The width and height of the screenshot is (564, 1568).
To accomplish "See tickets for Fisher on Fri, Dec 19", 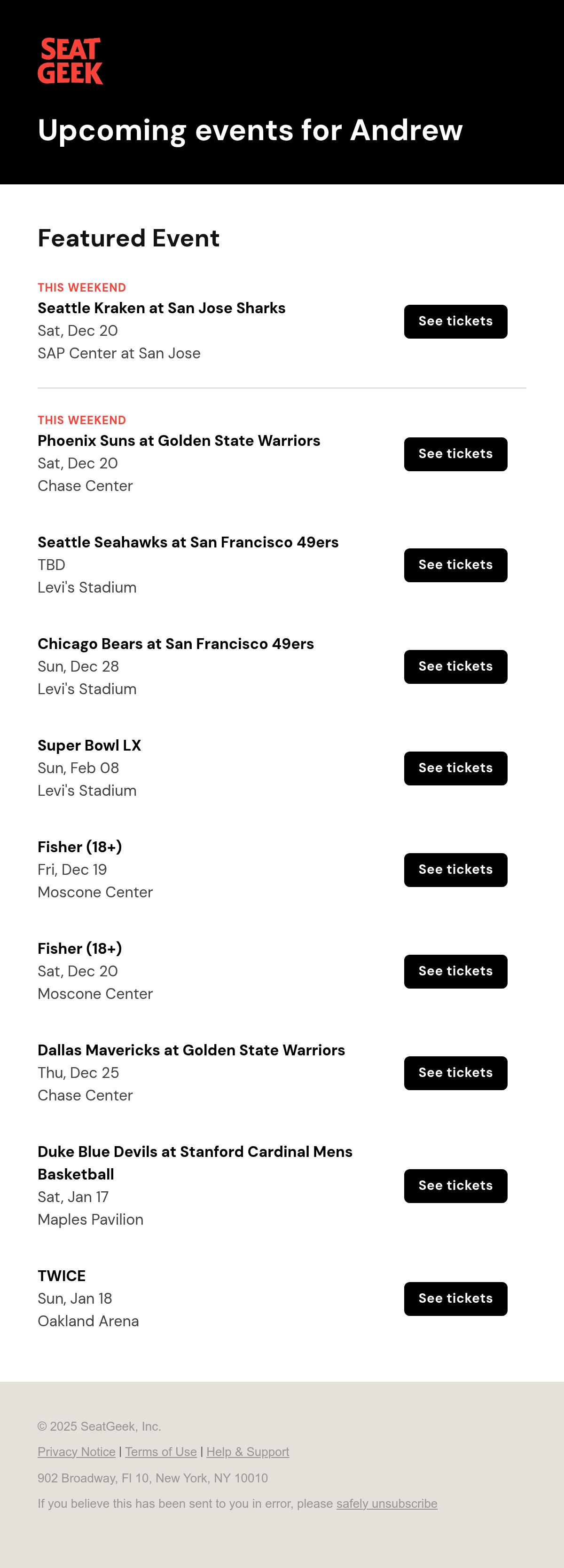I will coord(455,870).
